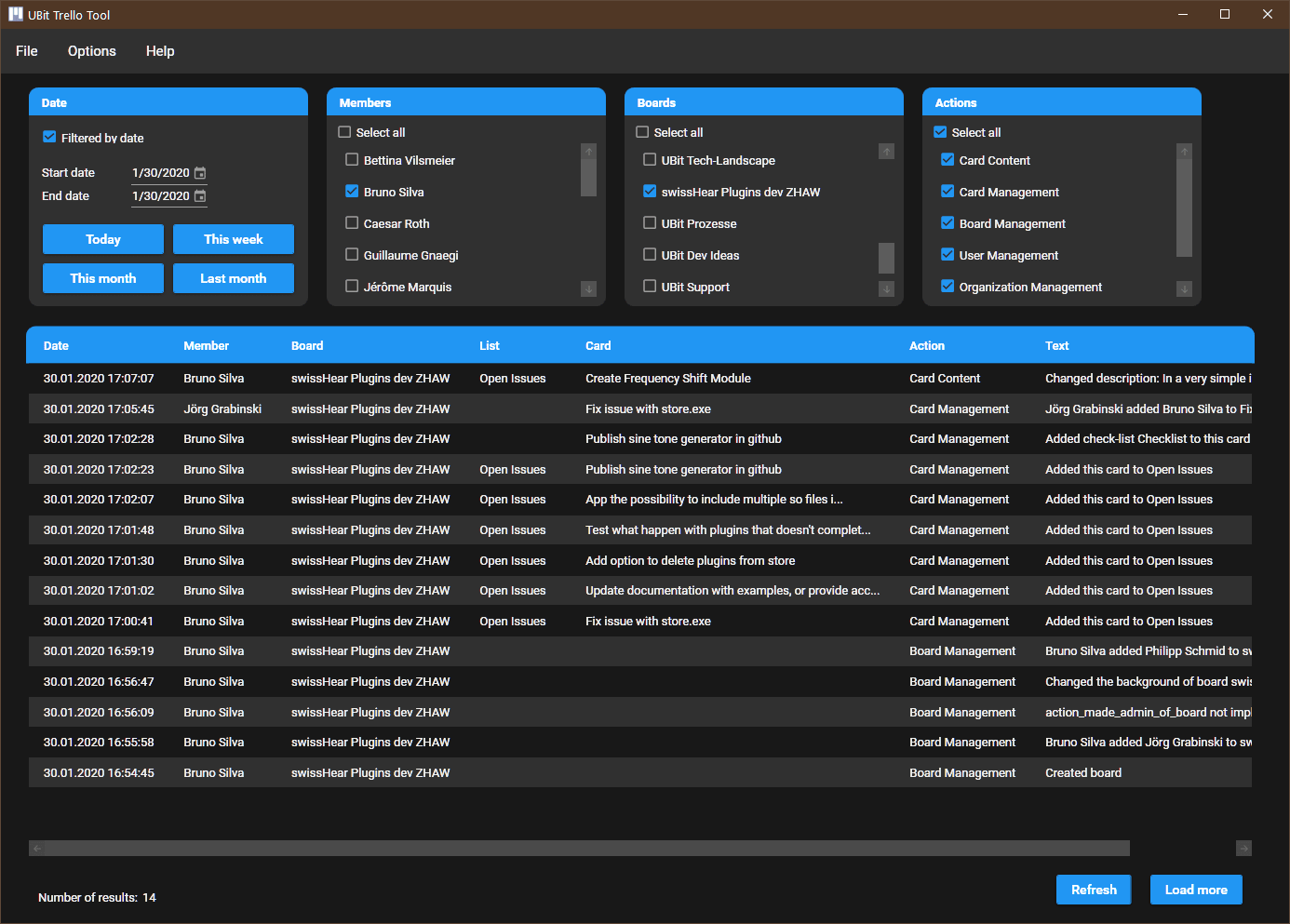Check the UBit Dev Ideas board checkbox
Screen dimensions: 1290x924
point(650,254)
